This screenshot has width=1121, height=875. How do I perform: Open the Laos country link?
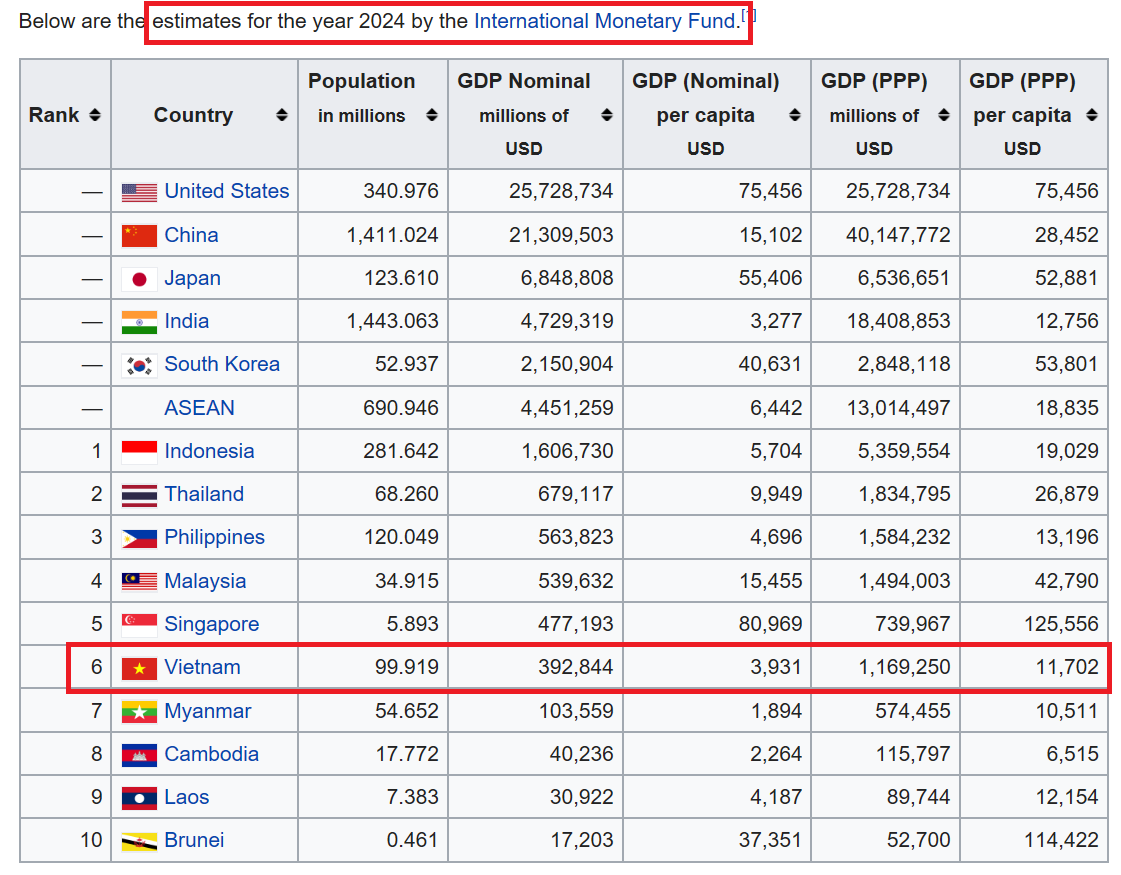tap(187, 797)
